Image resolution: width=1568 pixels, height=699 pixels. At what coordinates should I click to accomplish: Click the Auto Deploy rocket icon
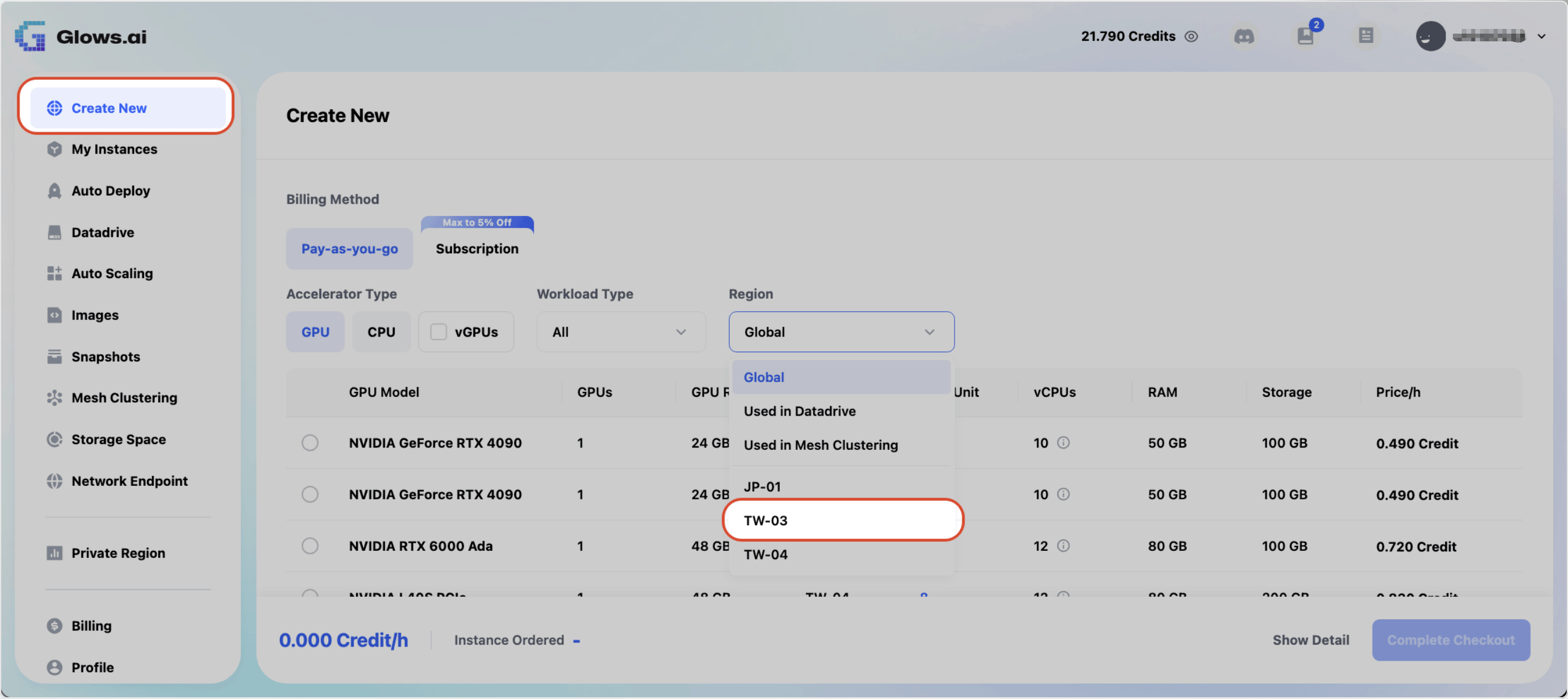click(55, 191)
